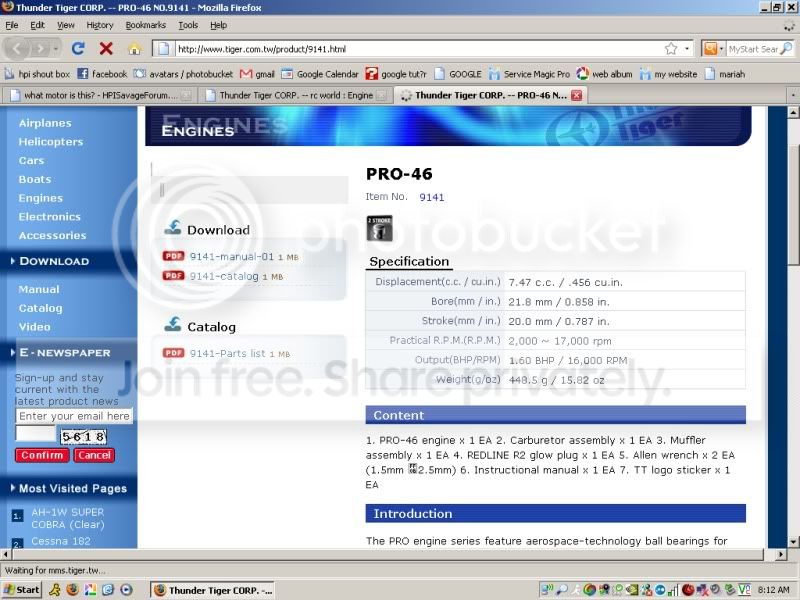Go to Accessories in sidebar
This screenshot has height=600, width=800.
52,235
